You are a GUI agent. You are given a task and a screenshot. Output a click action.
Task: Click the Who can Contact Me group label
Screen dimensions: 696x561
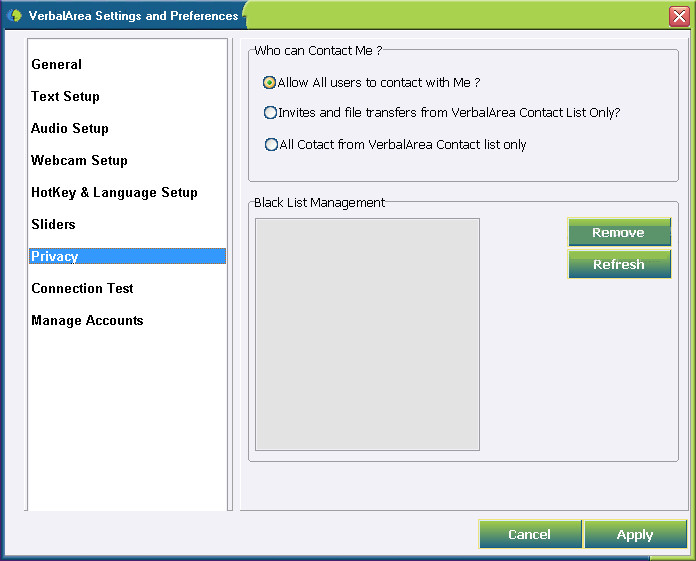click(x=318, y=51)
